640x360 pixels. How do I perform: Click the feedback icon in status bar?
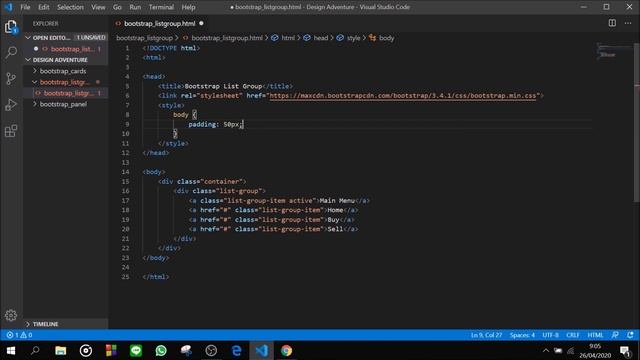pyautogui.click(x=615, y=335)
